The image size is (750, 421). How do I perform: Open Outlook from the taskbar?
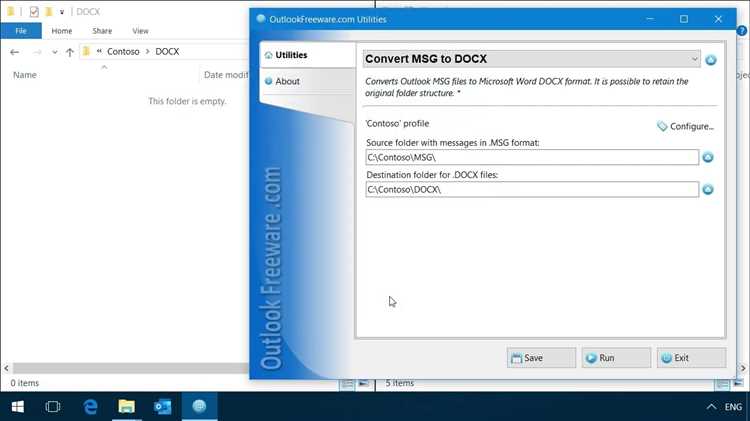pyautogui.click(x=163, y=407)
